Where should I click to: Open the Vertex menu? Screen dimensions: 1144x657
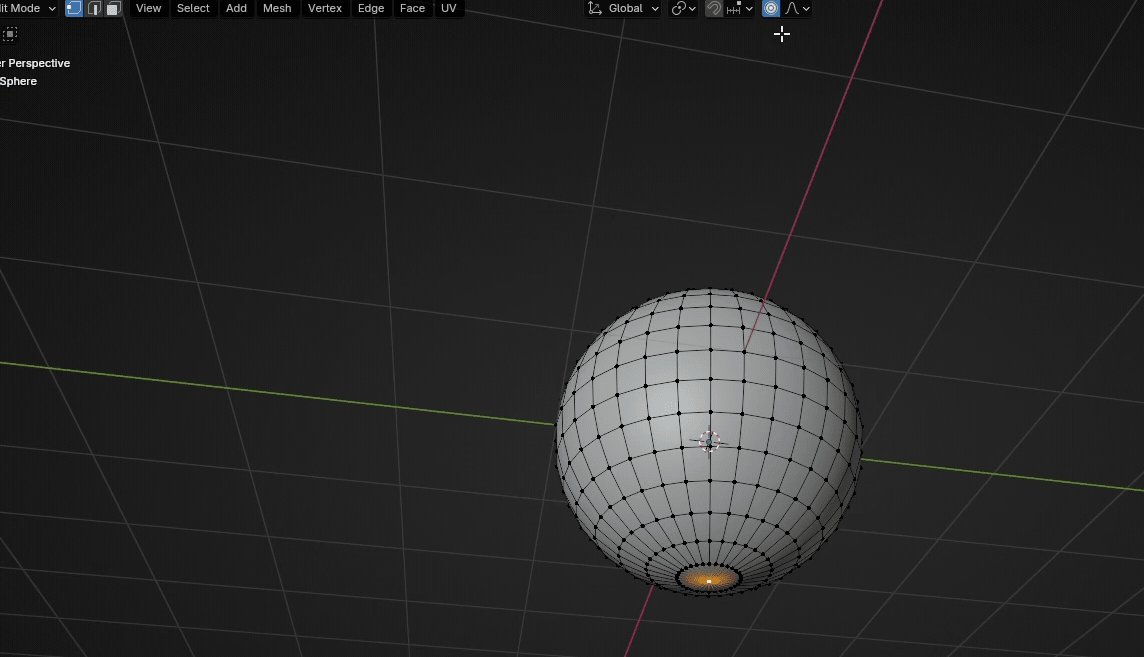pos(325,8)
